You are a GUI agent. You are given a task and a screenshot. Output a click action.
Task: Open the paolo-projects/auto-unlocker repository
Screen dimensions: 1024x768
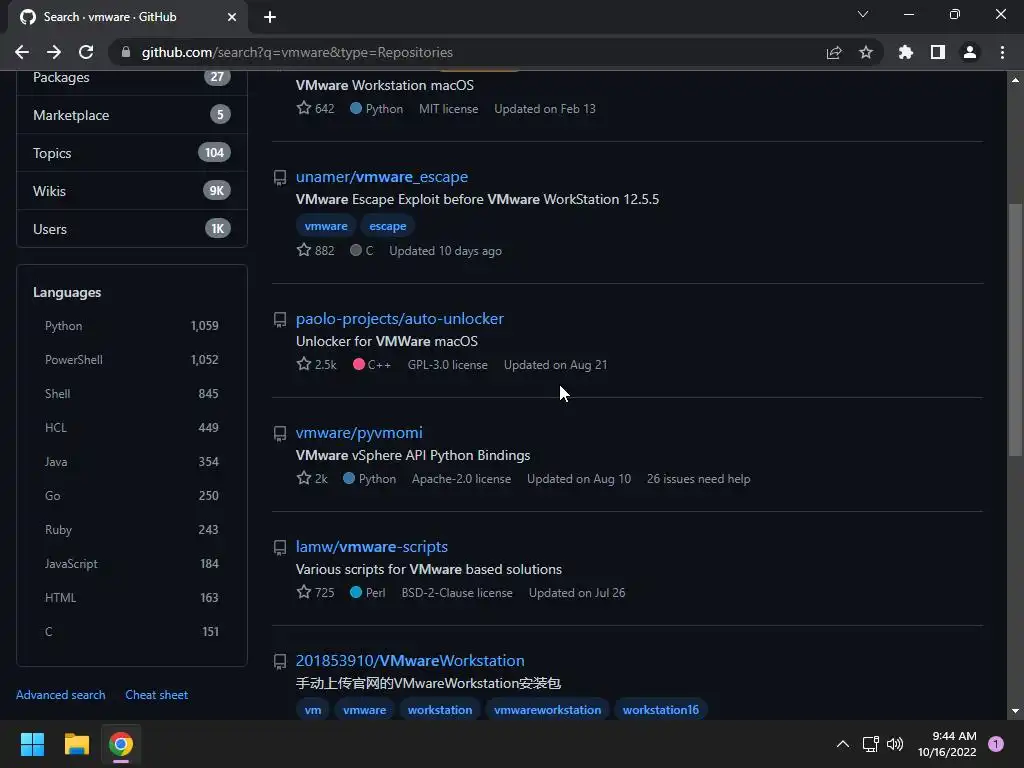tap(400, 319)
